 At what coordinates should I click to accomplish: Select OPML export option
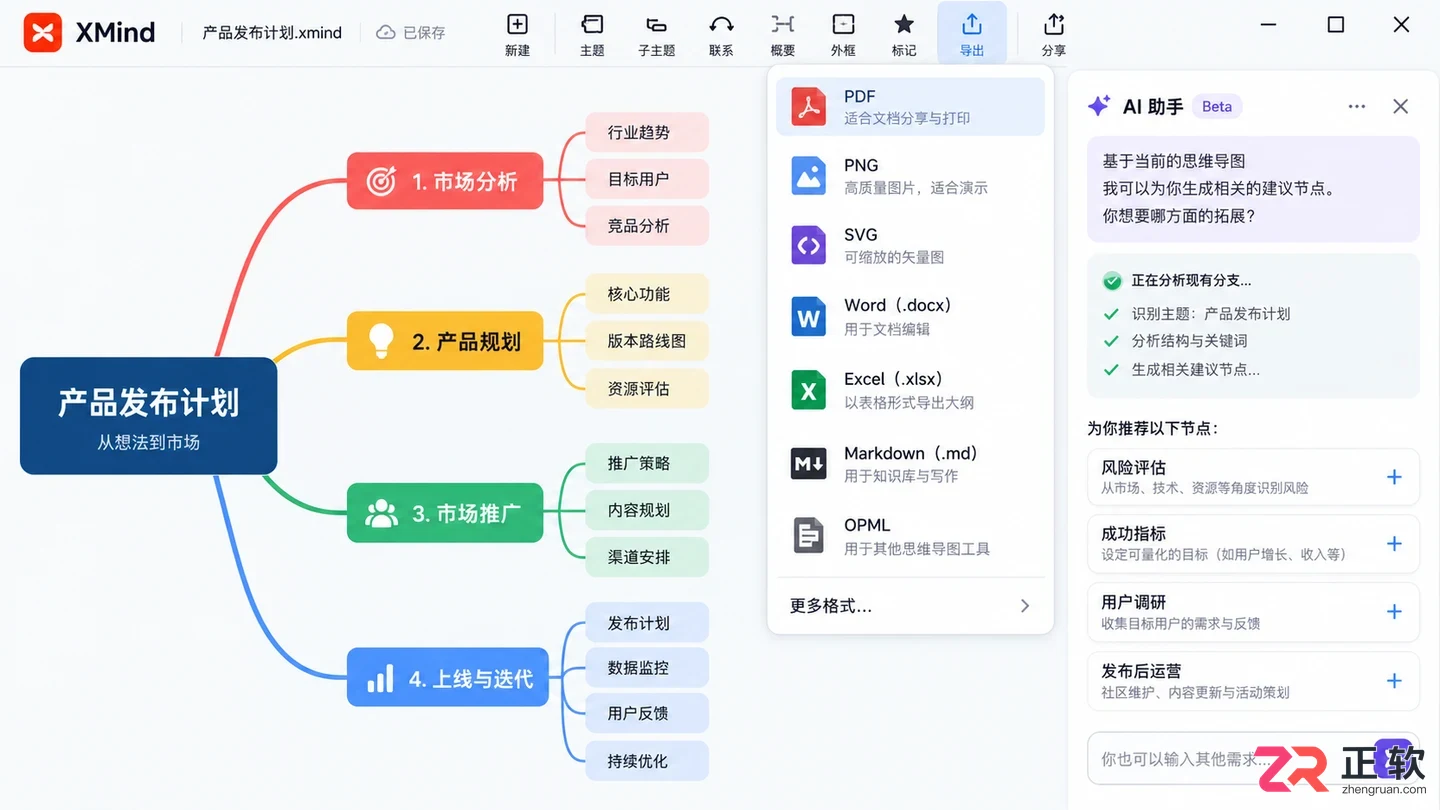(910, 536)
